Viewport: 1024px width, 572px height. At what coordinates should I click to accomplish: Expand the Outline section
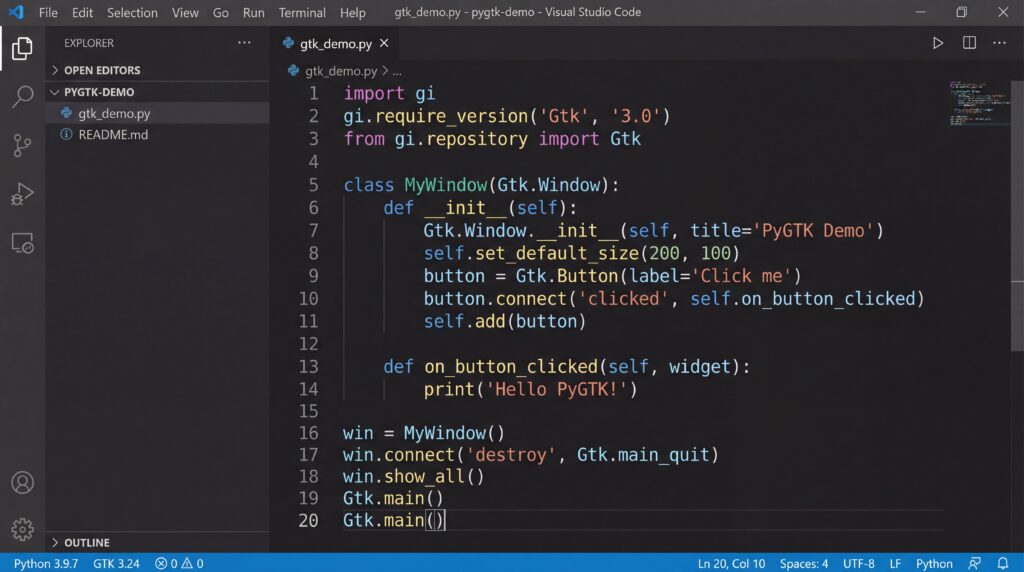(x=87, y=542)
